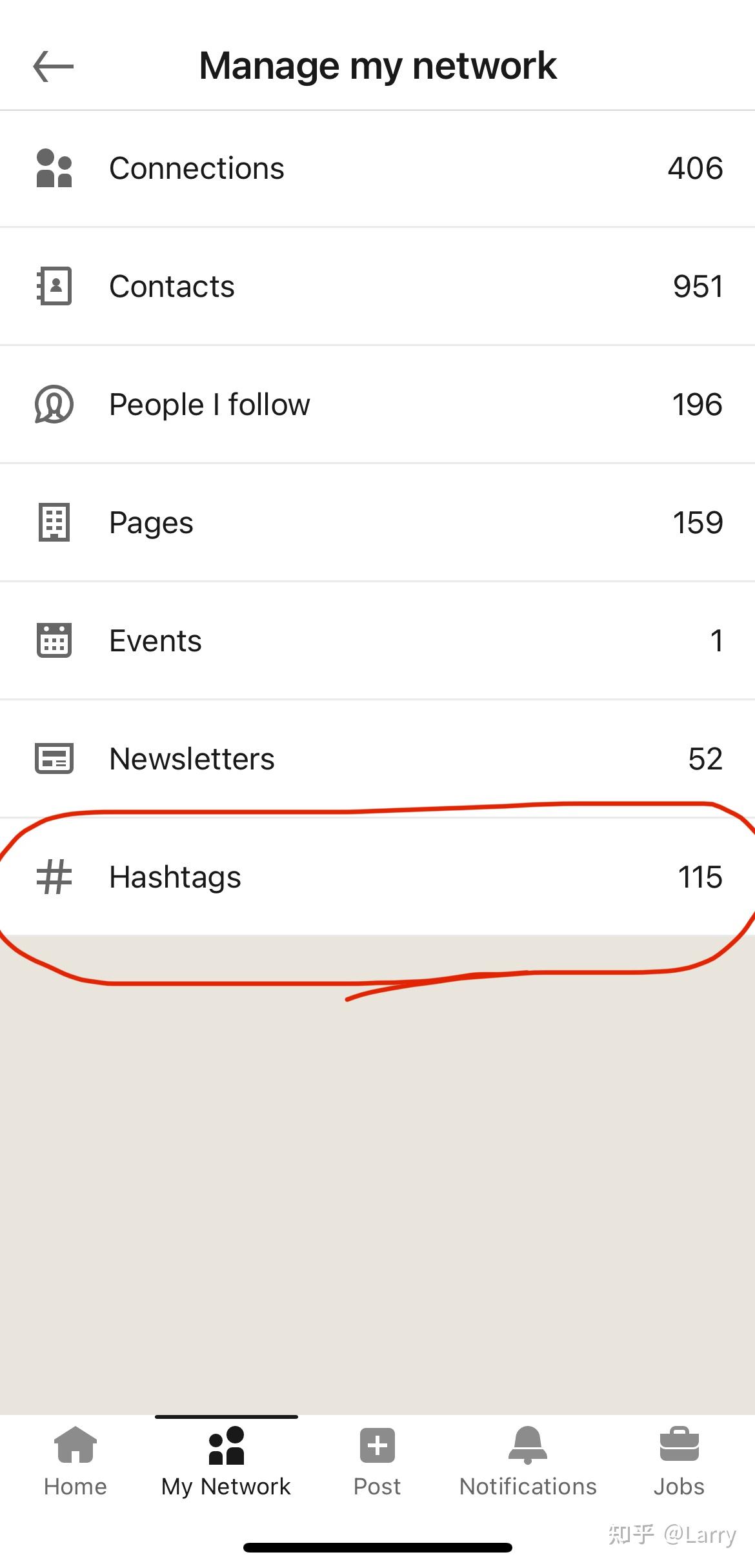Viewport: 755px width, 1568px height.
Task: Open the Connections list
Action: click(x=197, y=168)
